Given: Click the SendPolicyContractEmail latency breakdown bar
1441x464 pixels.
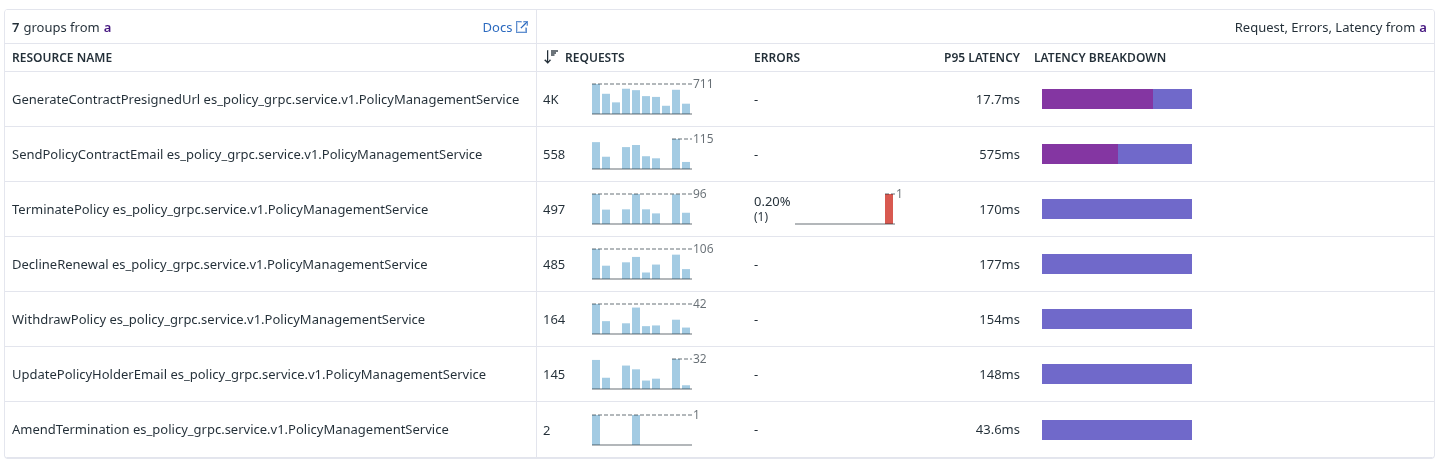Looking at the screenshot, I should click(1117, 154).
